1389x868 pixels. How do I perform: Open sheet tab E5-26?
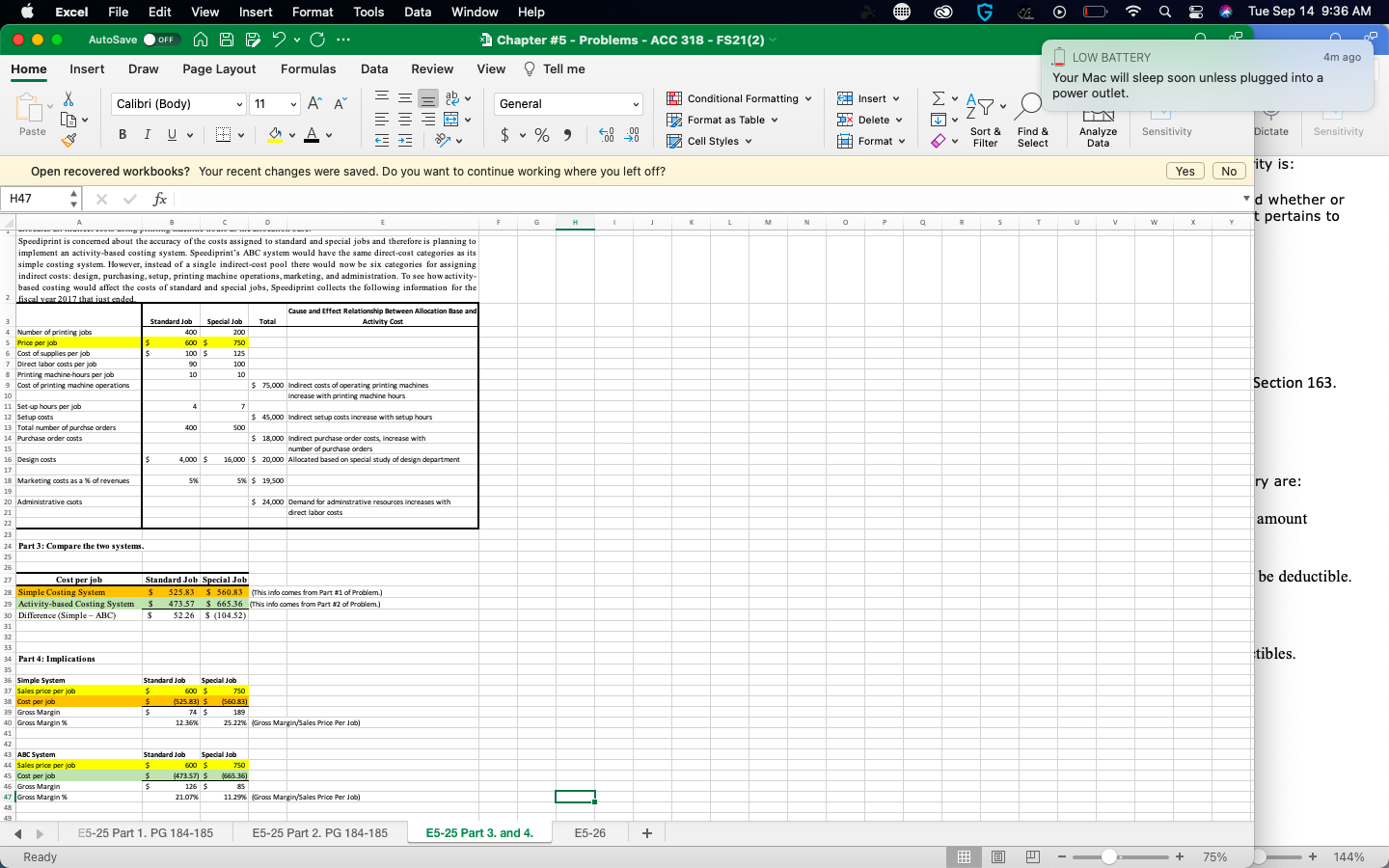[x=590, y=832]
